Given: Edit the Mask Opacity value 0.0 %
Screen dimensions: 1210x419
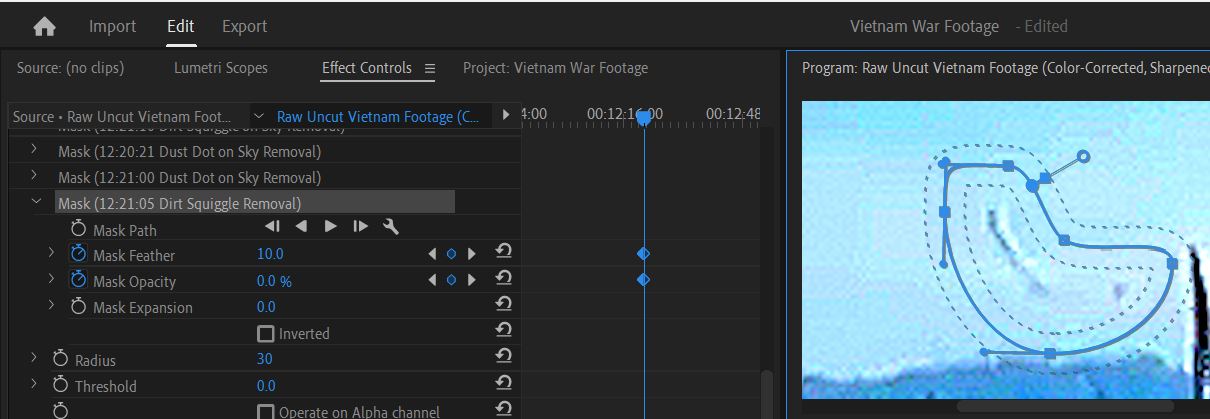Looking at the screenshot, I should pos(274,281).
